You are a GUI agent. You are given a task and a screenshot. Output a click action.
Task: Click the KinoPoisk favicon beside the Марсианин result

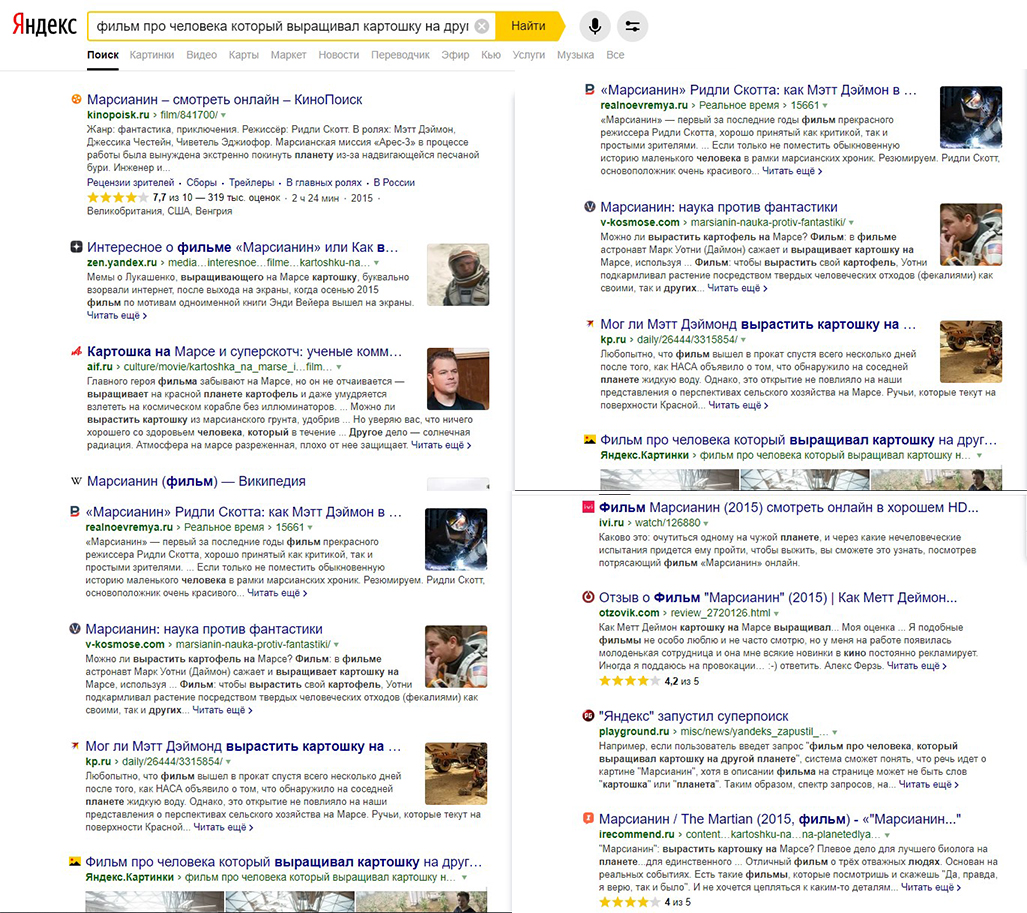tap(76, 100)
